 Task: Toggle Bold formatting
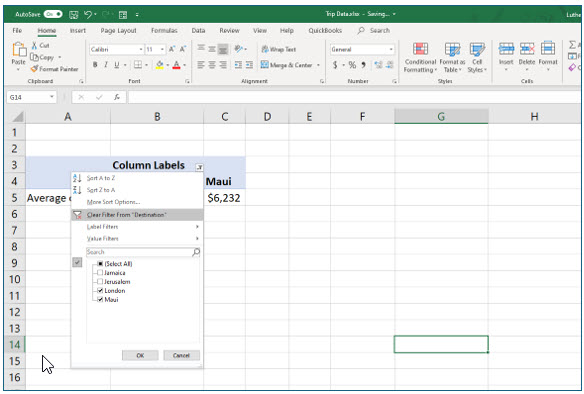95,65
